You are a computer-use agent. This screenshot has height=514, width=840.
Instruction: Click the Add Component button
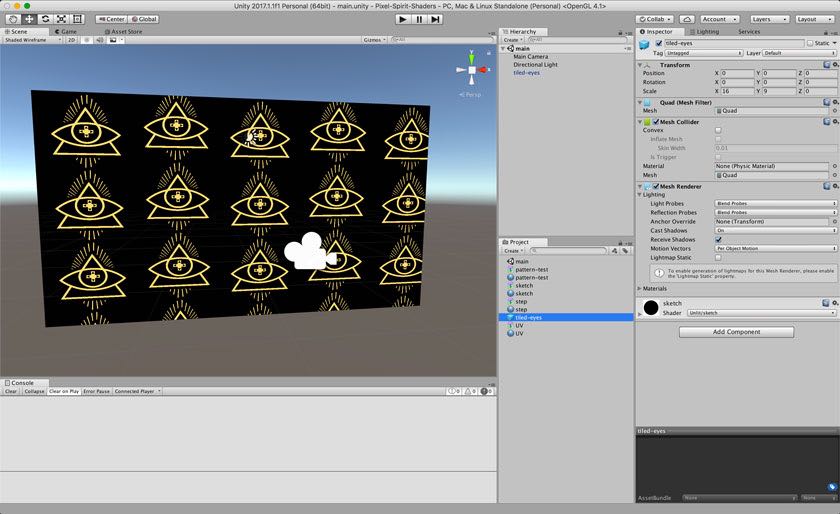click(x=736, y=332)
